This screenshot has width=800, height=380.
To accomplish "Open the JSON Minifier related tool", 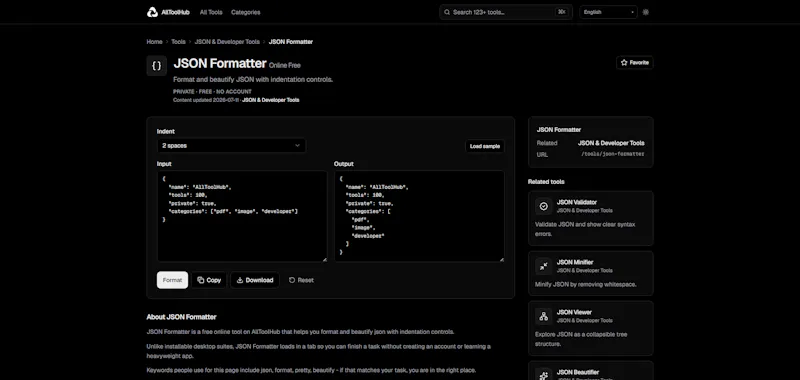I will click(x=590, y=273).
